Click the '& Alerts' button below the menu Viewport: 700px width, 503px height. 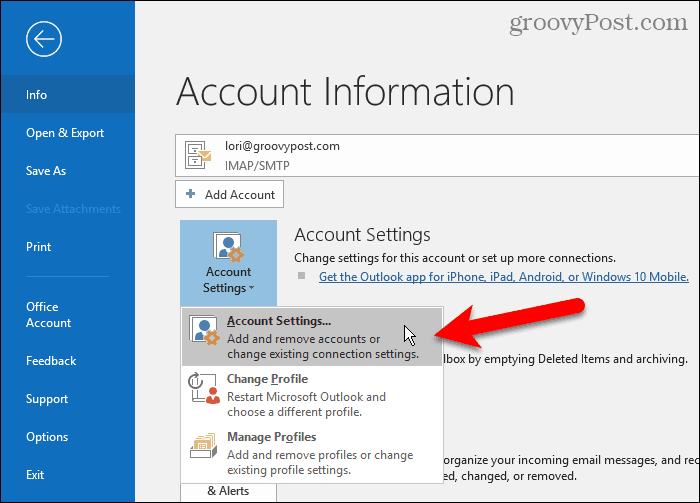click(x=229, y=493)
